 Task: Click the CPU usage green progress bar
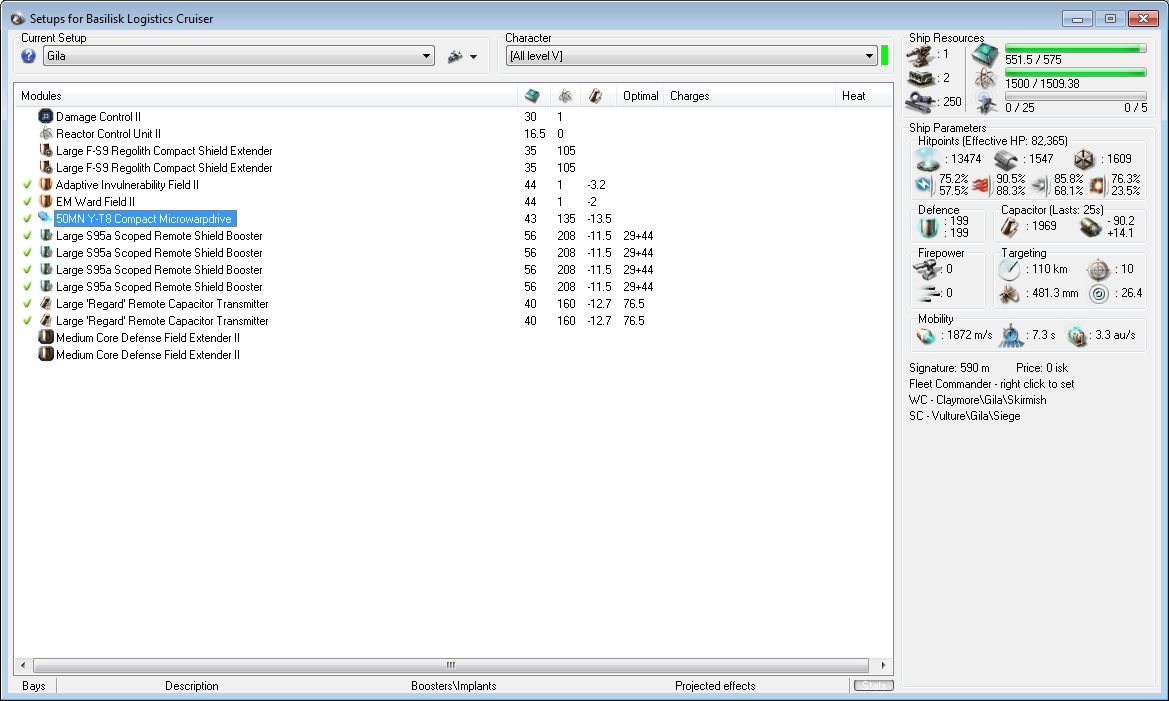1075,48
